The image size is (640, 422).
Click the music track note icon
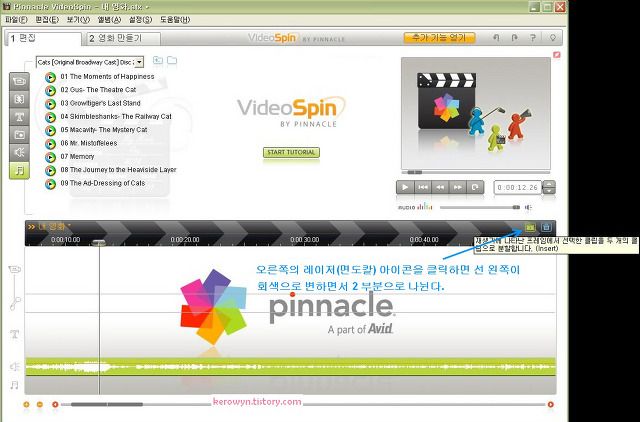tap(15, 385)
